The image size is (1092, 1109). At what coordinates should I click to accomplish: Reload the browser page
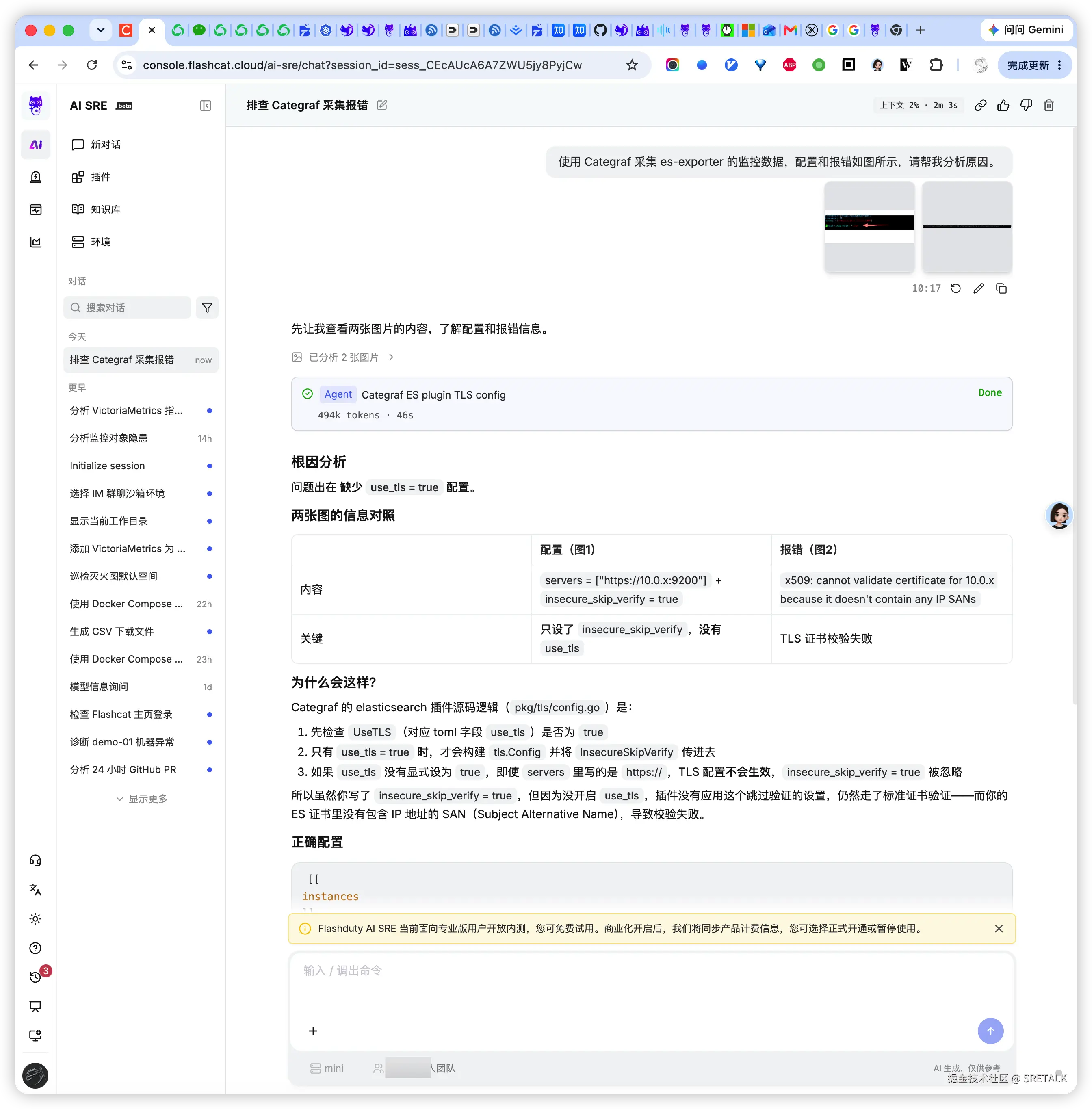point(92,65)
